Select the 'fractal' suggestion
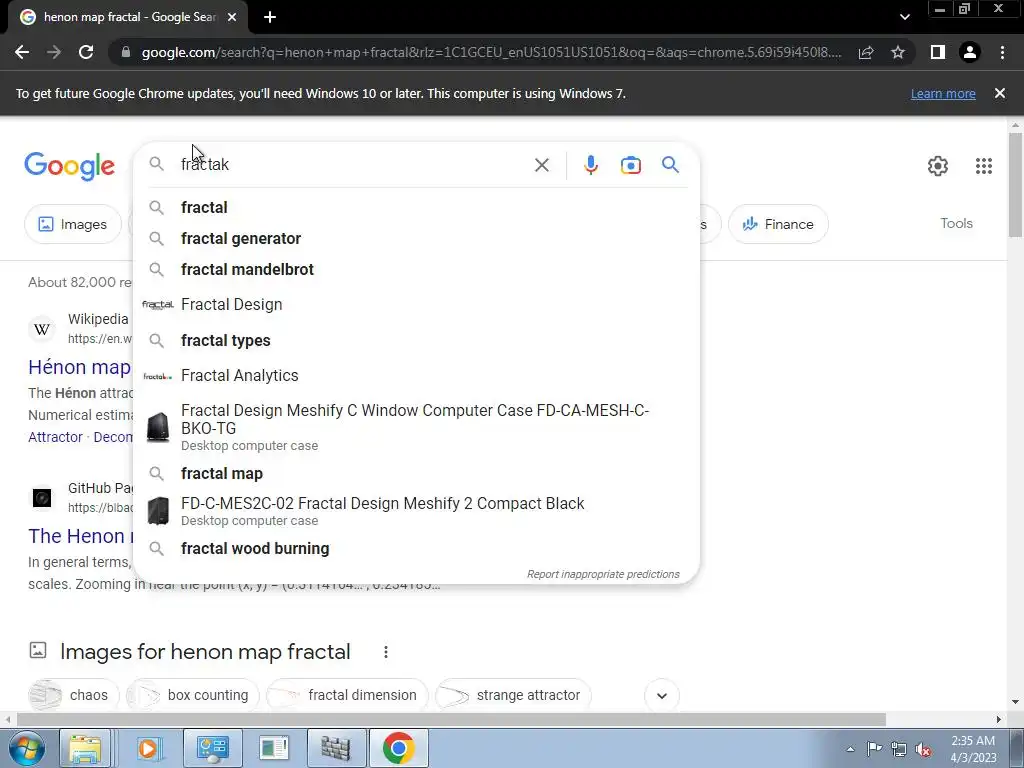This screenshot has height=768, width=1024. [x=416, y=208]
